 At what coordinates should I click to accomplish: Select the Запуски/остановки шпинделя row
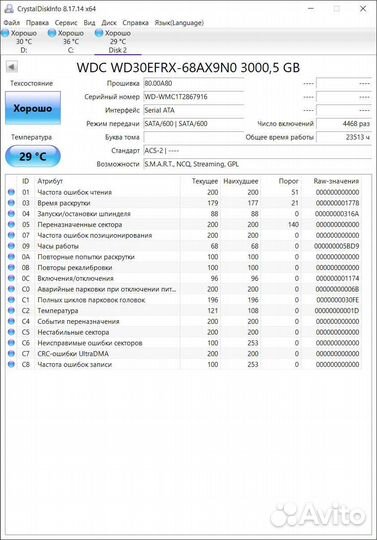point(184,214)
